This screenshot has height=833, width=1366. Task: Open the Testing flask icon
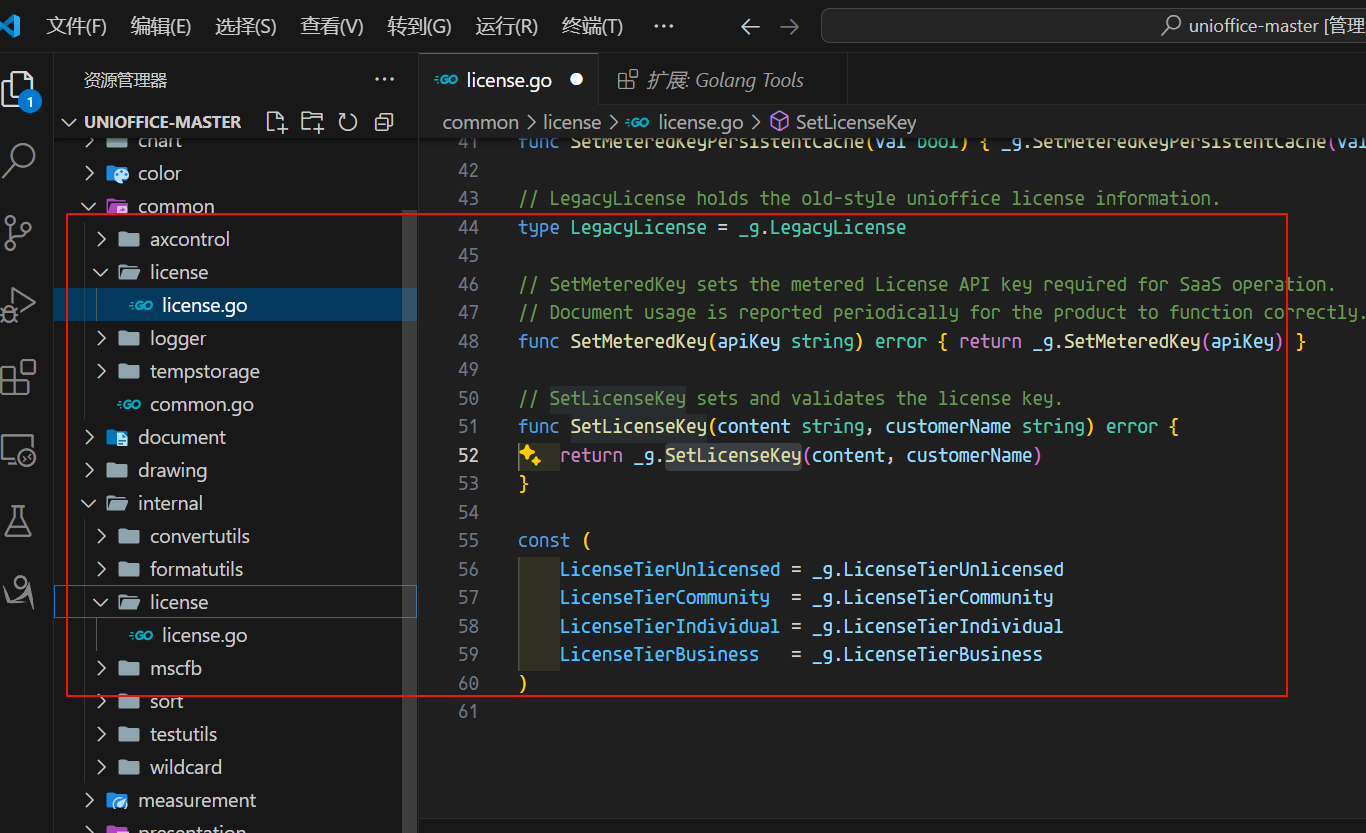(19, 520)
